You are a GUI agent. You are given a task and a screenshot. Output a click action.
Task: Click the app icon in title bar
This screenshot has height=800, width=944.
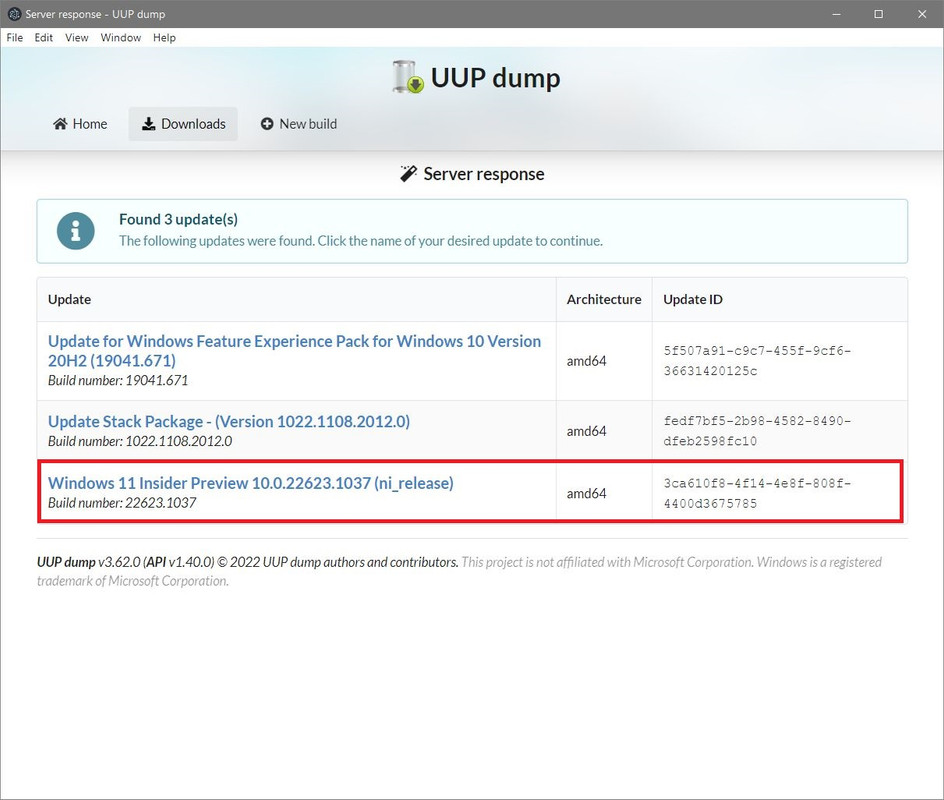[x=14, y=14]
